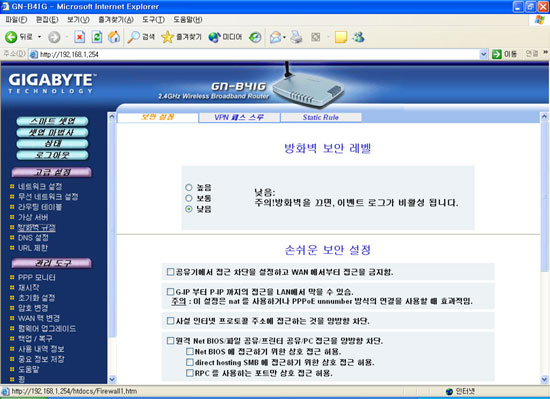
Task: Open the Mail icon dropdown arrow
Action: click(x=284, y=37)
